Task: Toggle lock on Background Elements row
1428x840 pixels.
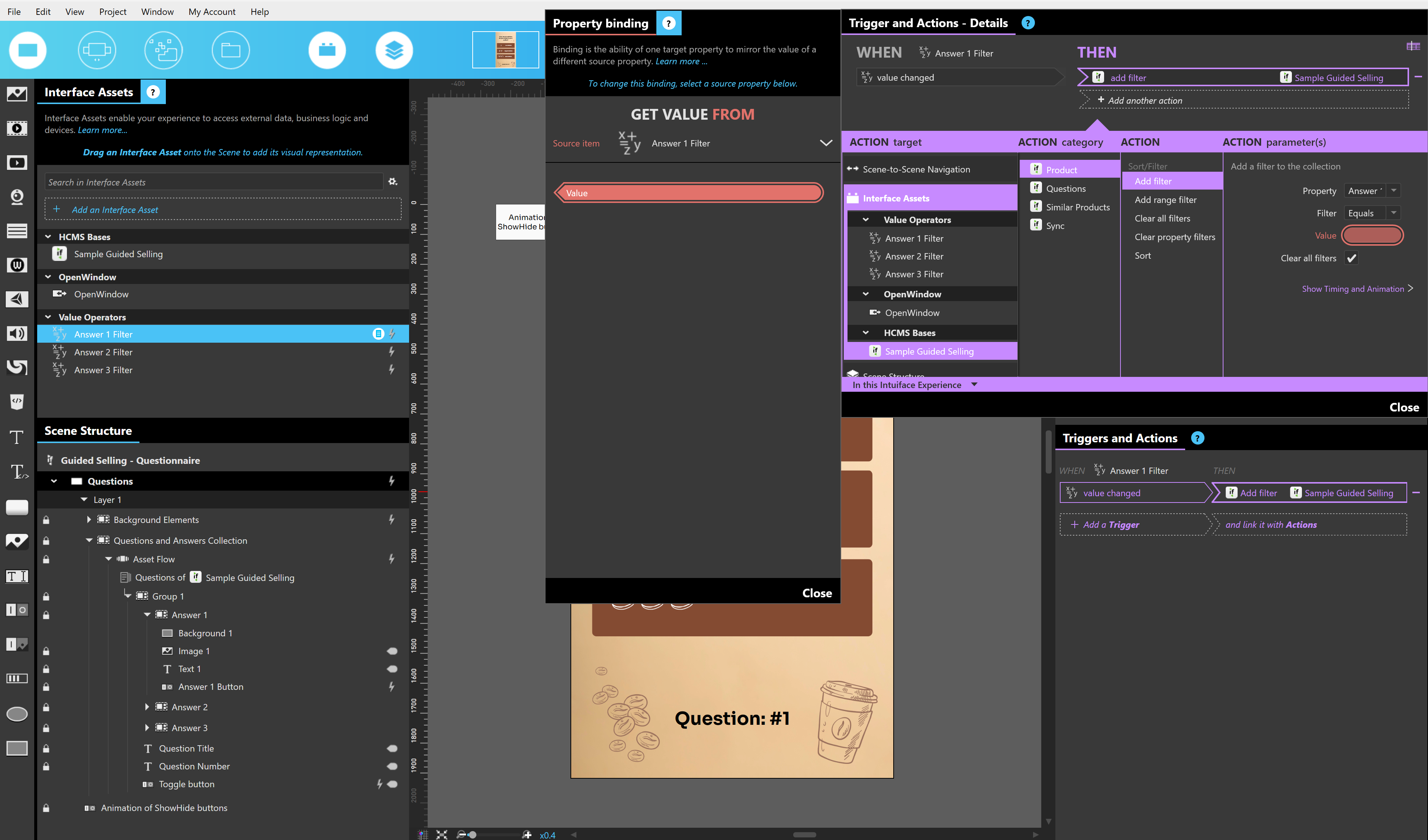Action: pyautogui.click(x=46, y=519)
